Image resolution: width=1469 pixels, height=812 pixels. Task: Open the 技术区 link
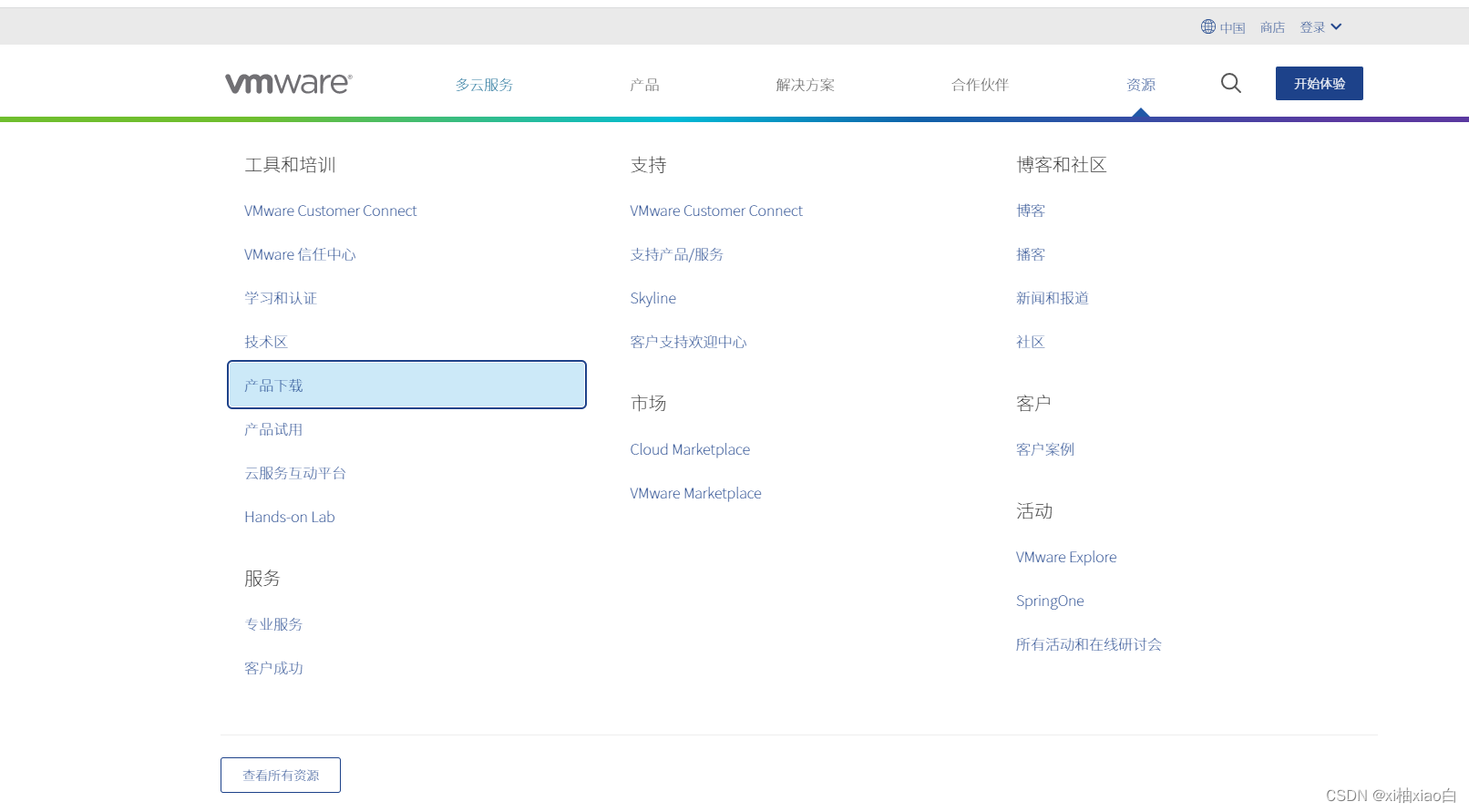click(x=266, y=342)
